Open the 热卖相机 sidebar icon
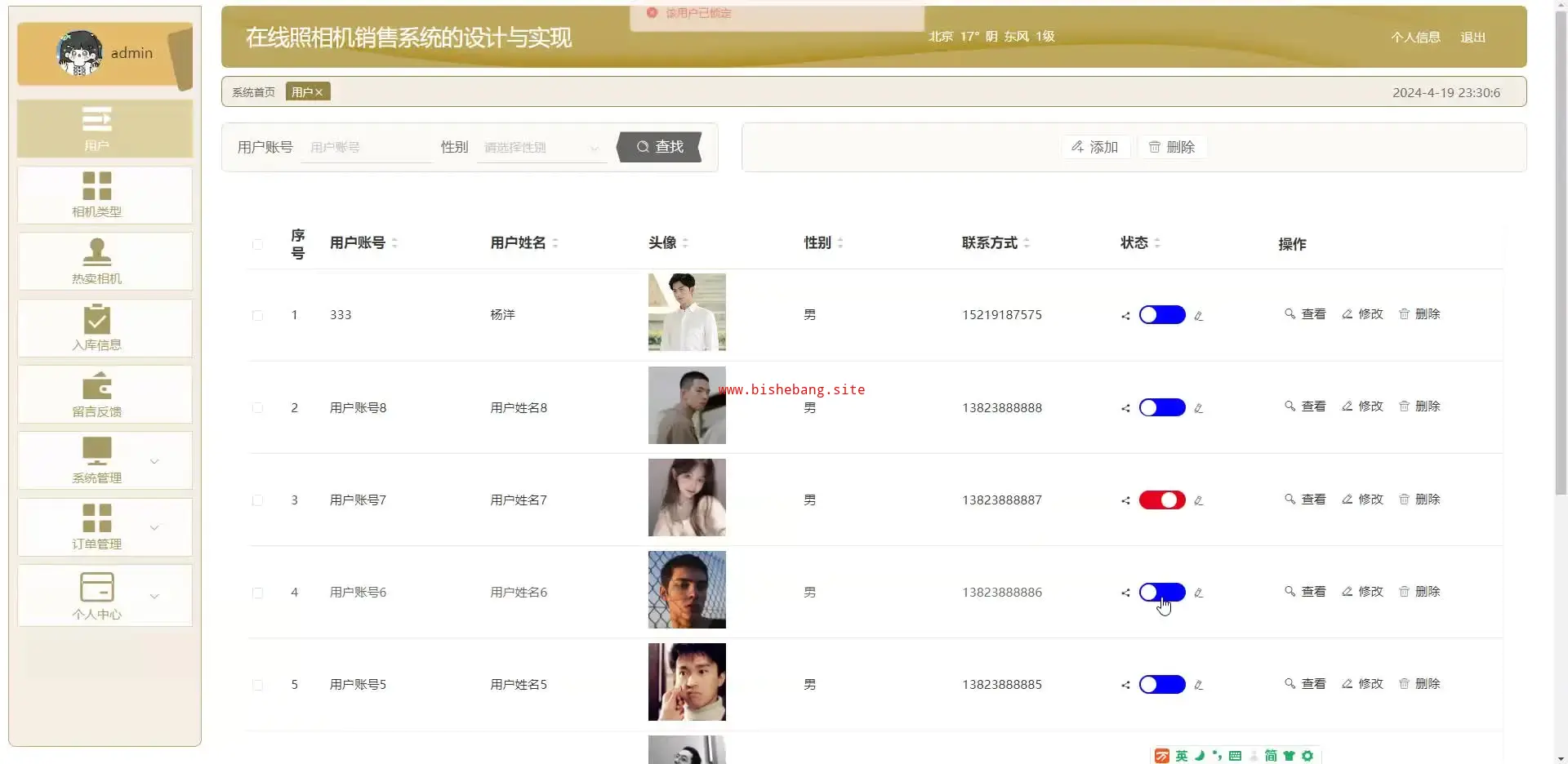The height and width of the screenshot is (764, 1568). [96, 251]
